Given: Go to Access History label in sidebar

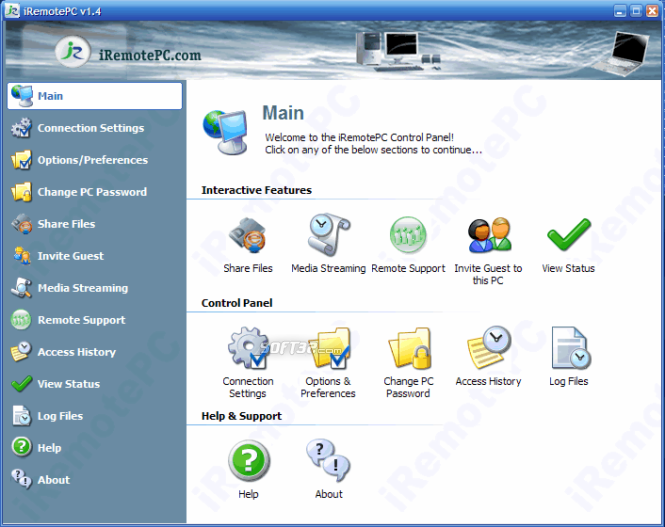Looking at the screenshot, I should coord(77,352).
